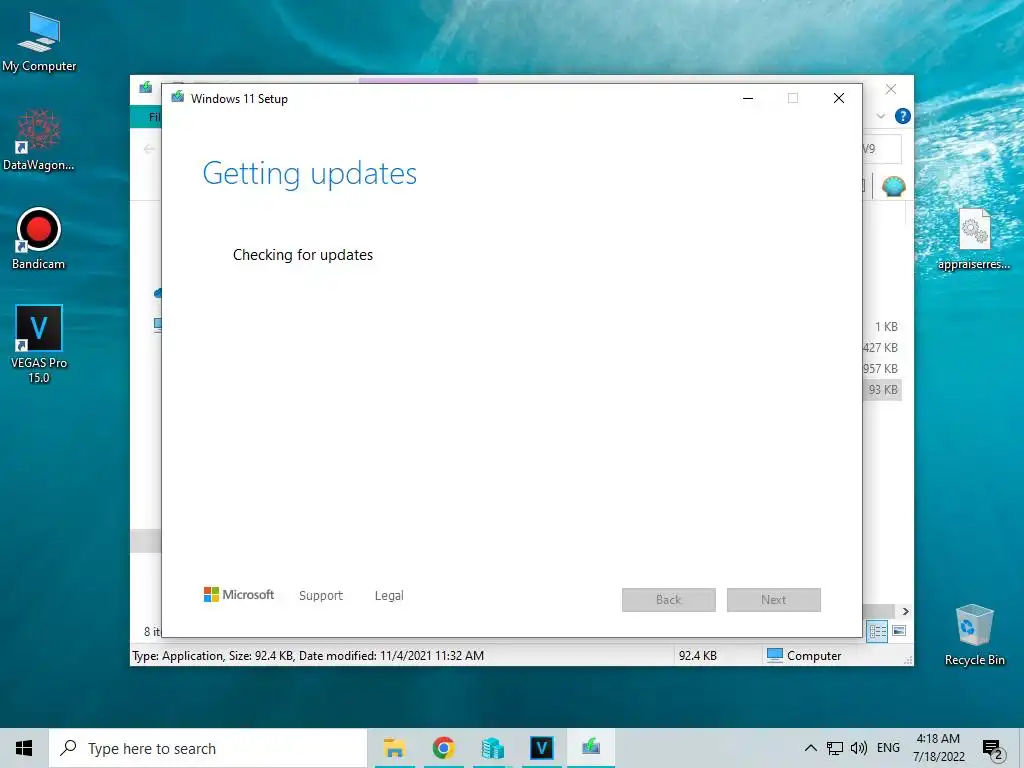The height and width of the screenshot is (768, 1024).
Task: Minimize the Windows 11 Setup window
Action: (748, 98)
